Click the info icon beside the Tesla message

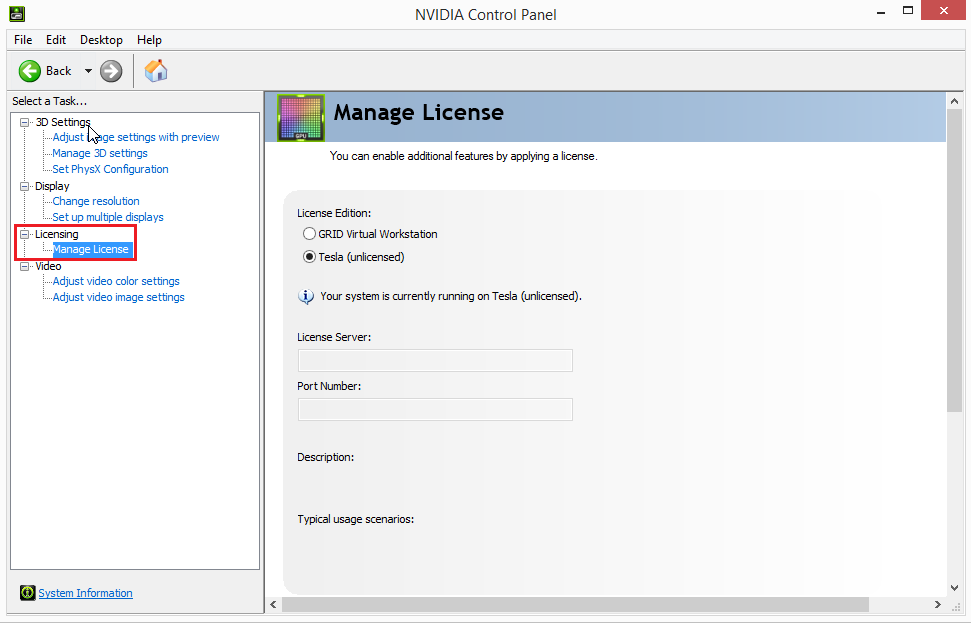(x=305, y=295)
